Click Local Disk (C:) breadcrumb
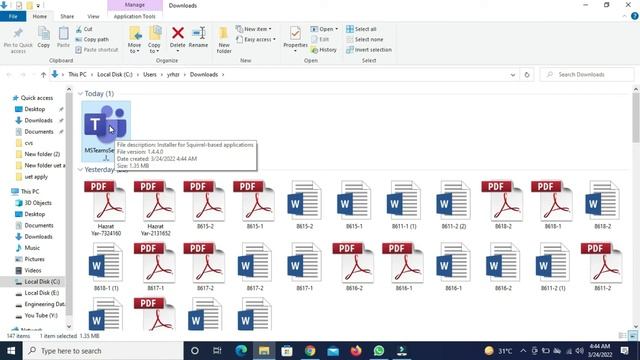 115,75
